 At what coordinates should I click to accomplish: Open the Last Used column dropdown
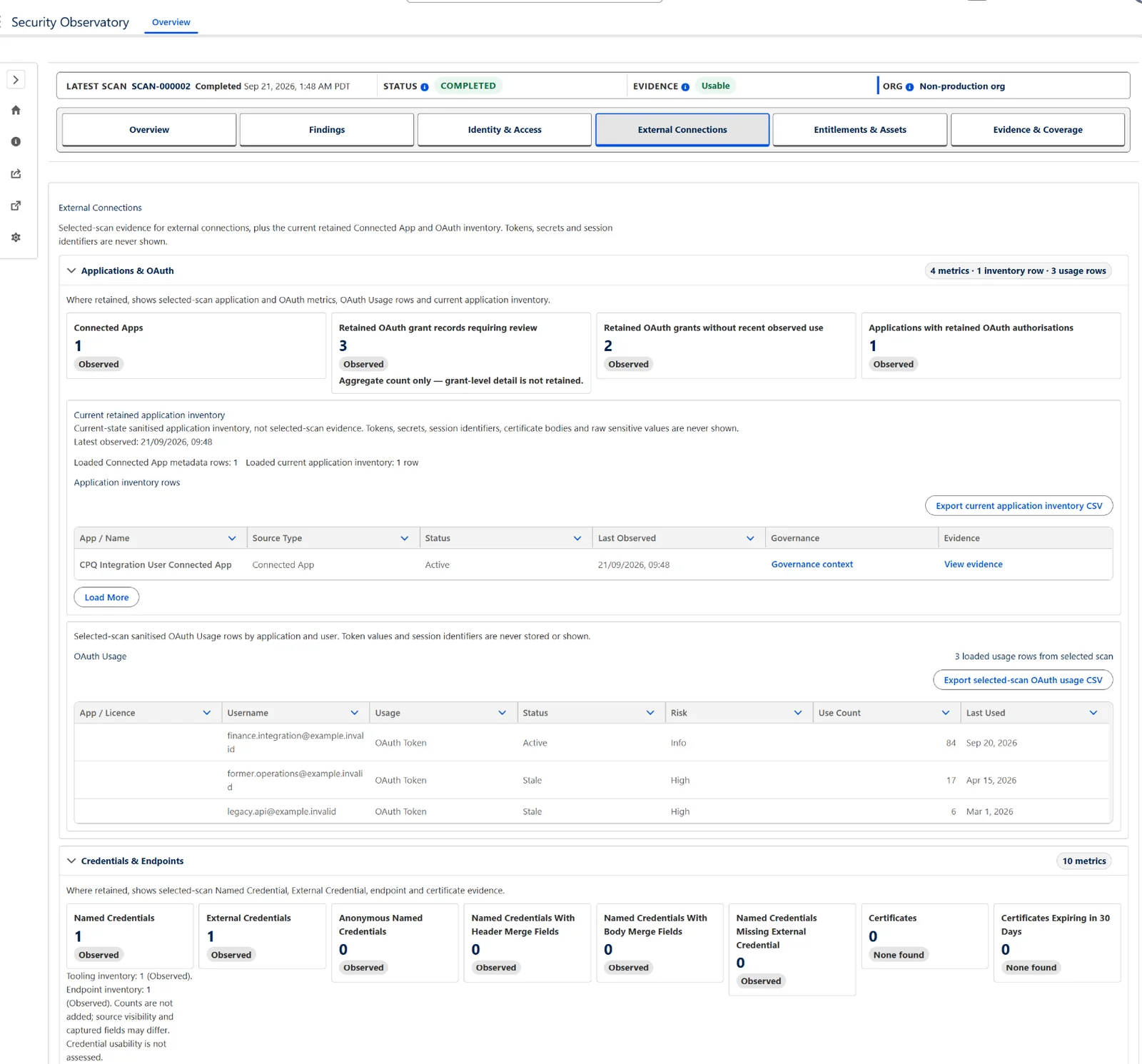tap(1093, 713)
